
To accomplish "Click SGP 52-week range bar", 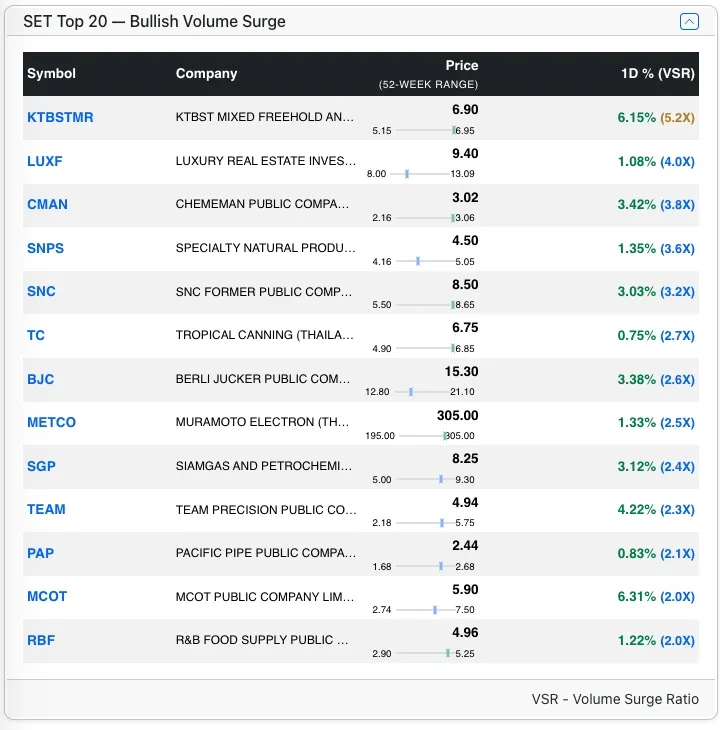I will 425,479.
